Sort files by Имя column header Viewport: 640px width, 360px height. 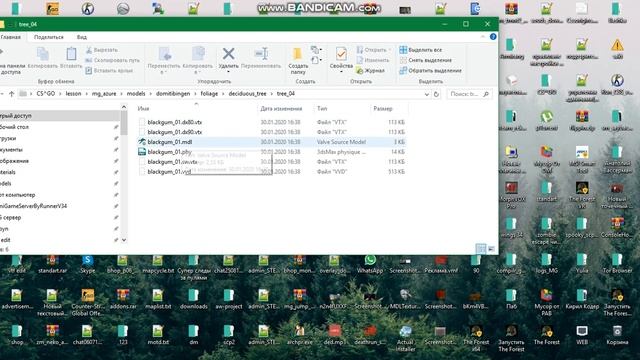[x=143, y=109]
